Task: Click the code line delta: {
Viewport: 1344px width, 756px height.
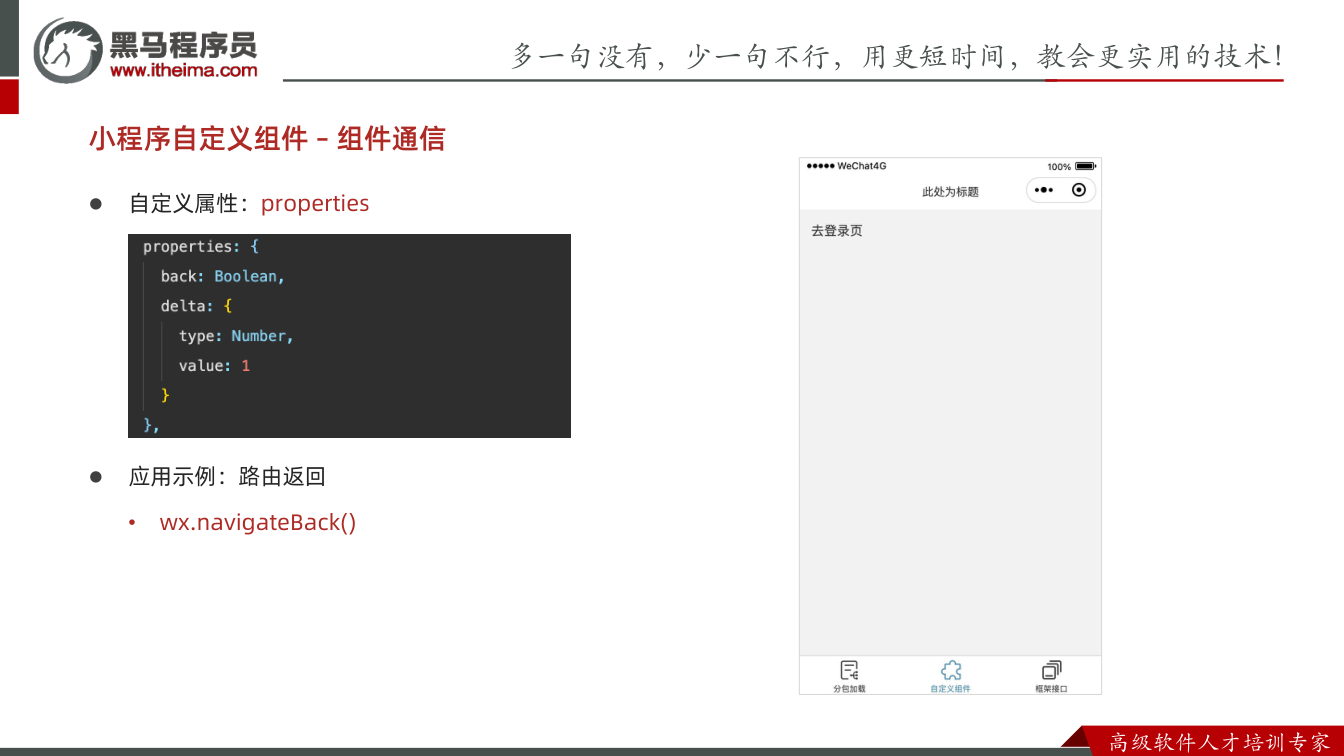Action: [196, 306]
